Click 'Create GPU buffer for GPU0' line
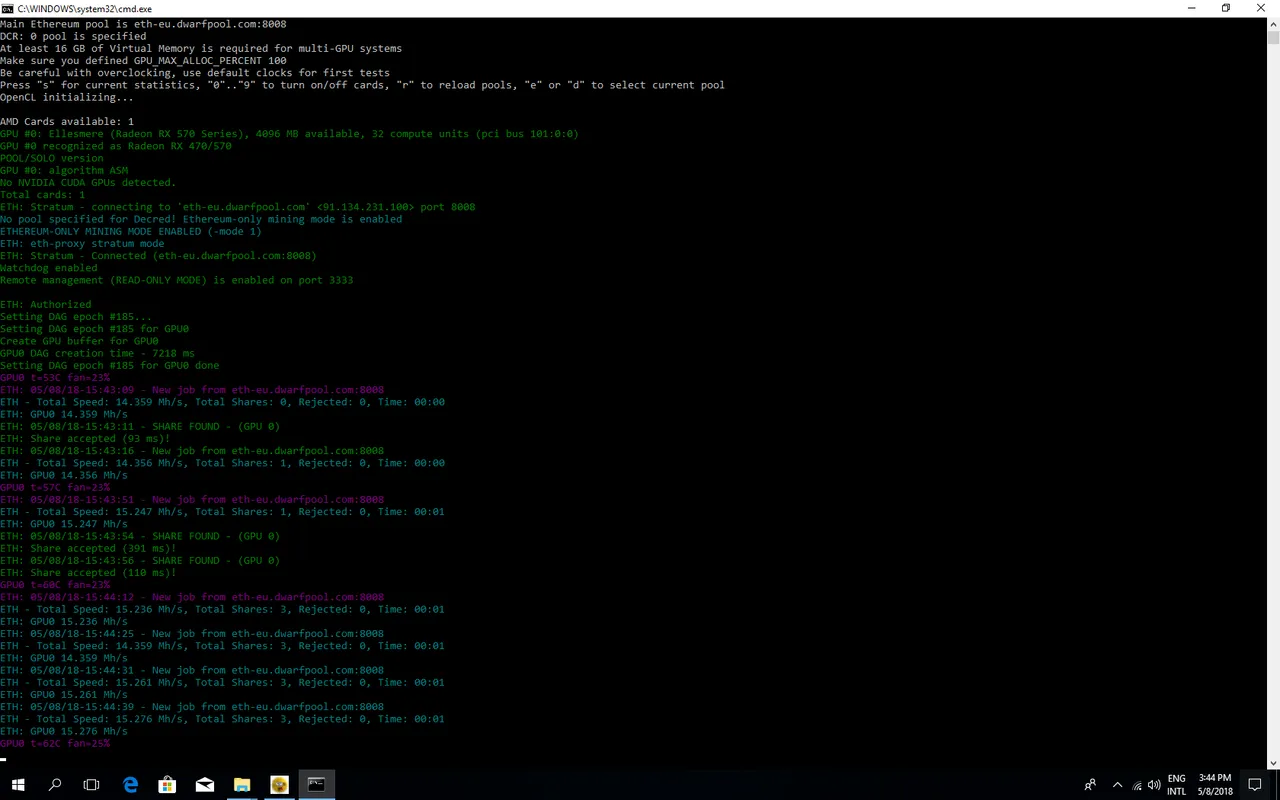Screen dimensions: 1280x800 [79, 341]
